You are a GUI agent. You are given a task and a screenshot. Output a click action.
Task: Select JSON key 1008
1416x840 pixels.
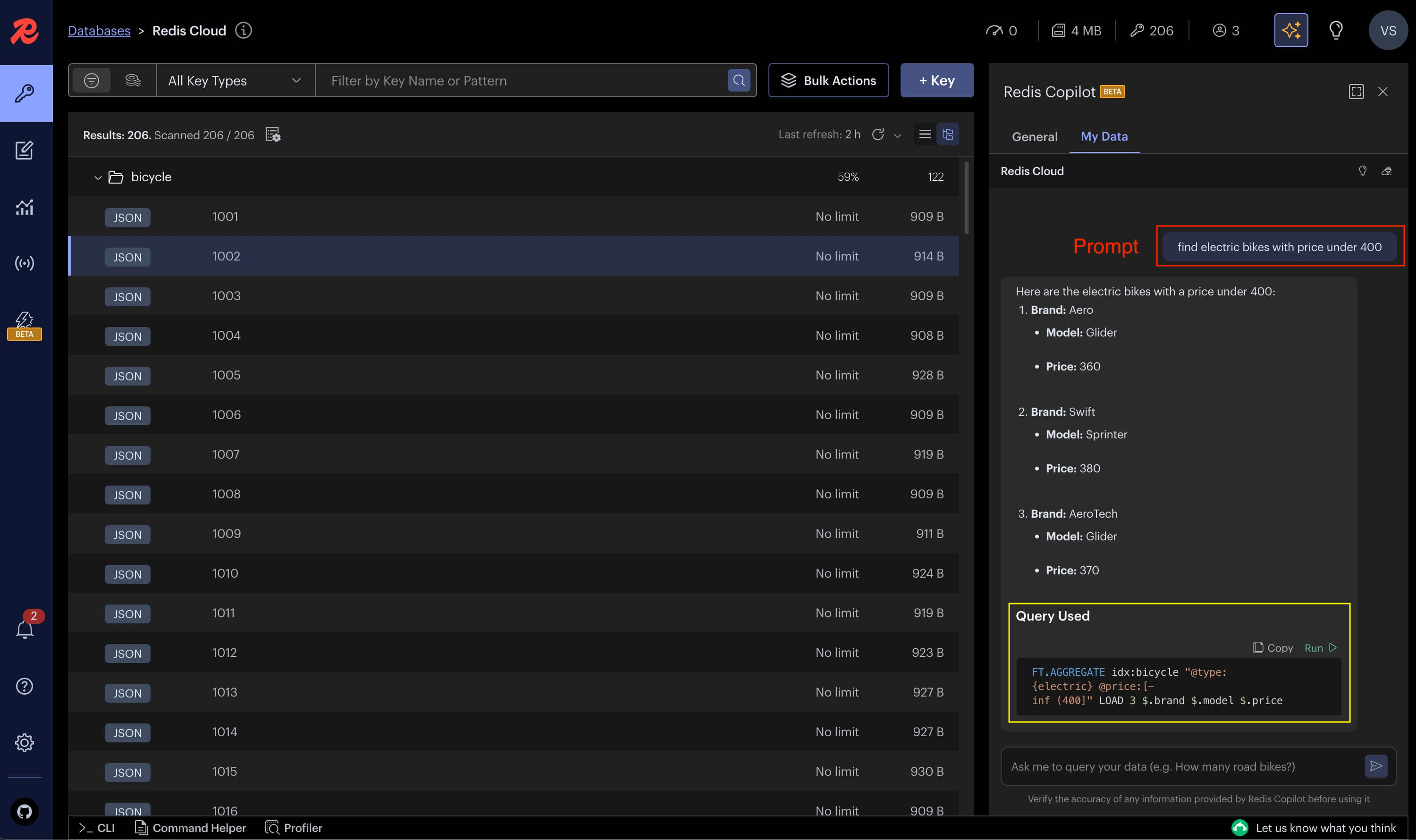point(513,494)
